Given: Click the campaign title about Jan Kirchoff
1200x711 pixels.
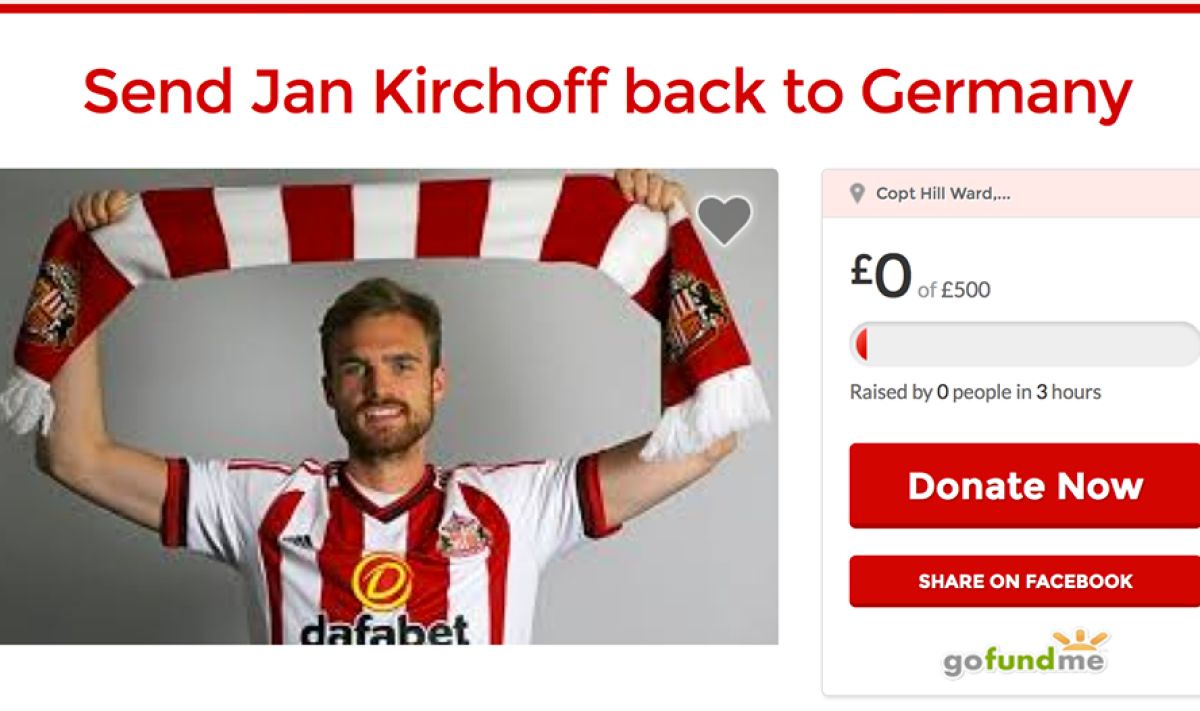Looking at the screenshot, I should click(x=607, y=92).
